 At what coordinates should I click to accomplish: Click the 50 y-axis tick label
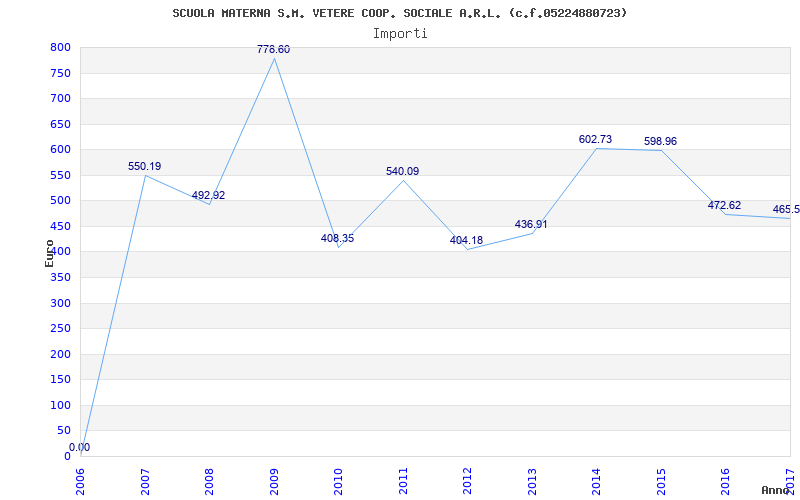tap(64, 431)
